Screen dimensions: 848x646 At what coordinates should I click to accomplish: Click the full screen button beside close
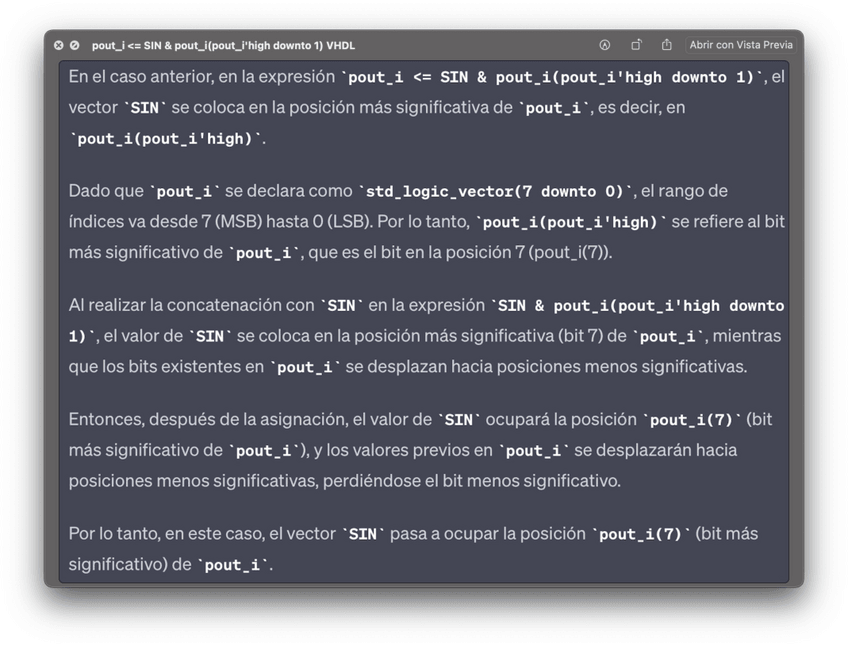tap(74, 45)
